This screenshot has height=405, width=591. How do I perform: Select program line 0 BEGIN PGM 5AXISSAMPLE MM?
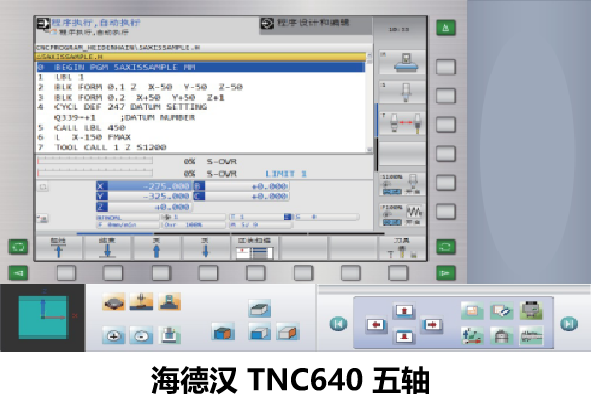tap(201, 67)
